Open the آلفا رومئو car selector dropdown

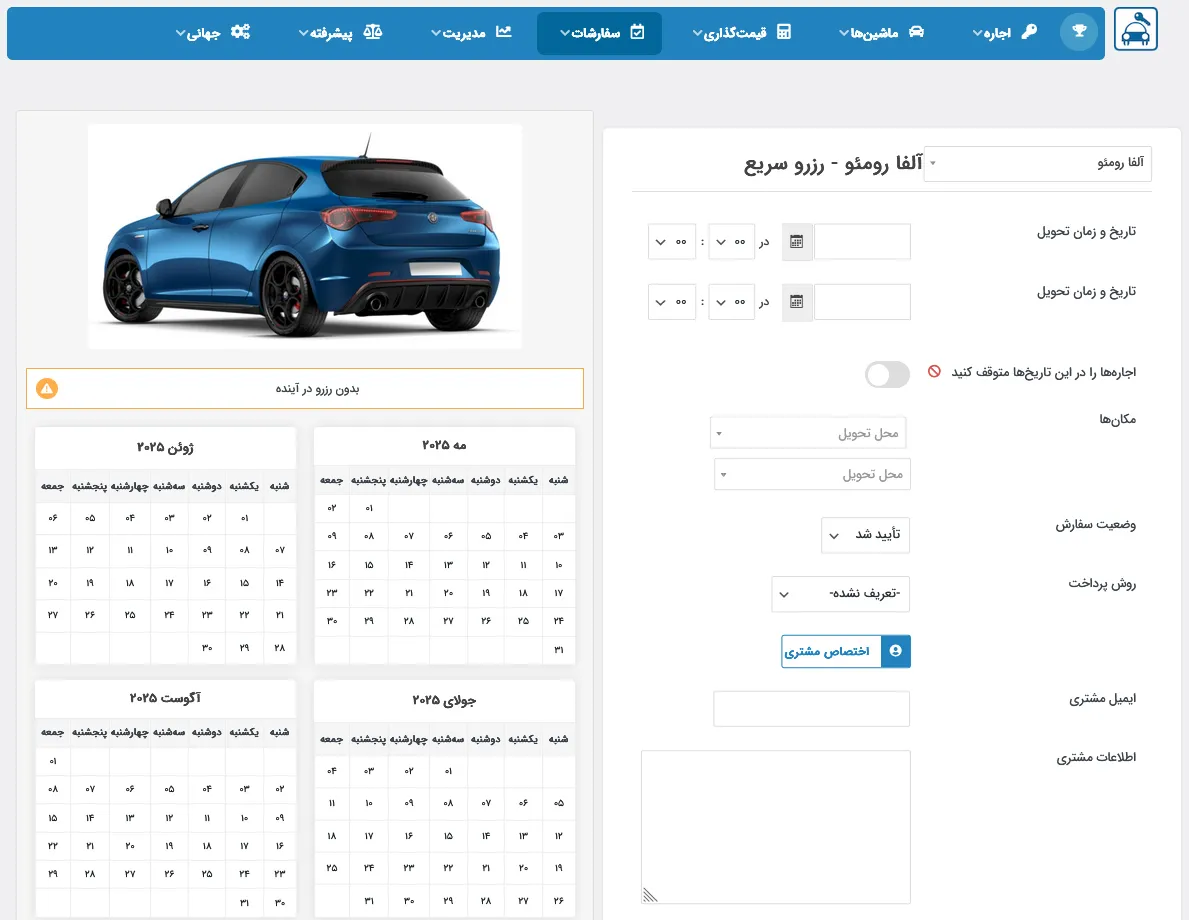click(1037, 163)
